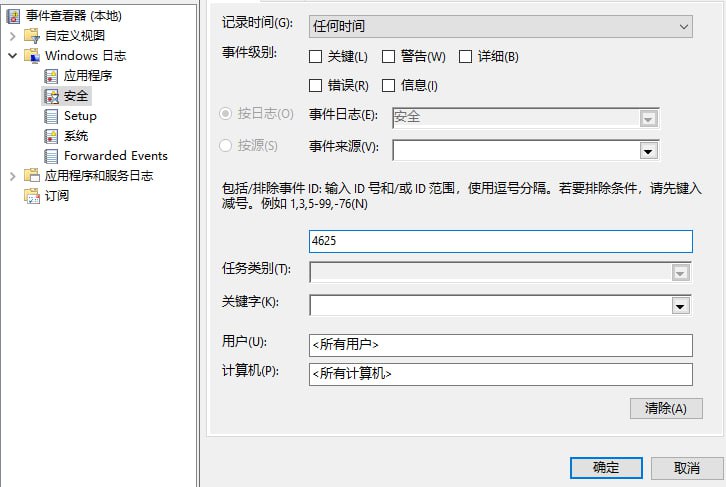Select the 事件查看器 (本地) tree label
726x487 pixels.
pos(74,16)
